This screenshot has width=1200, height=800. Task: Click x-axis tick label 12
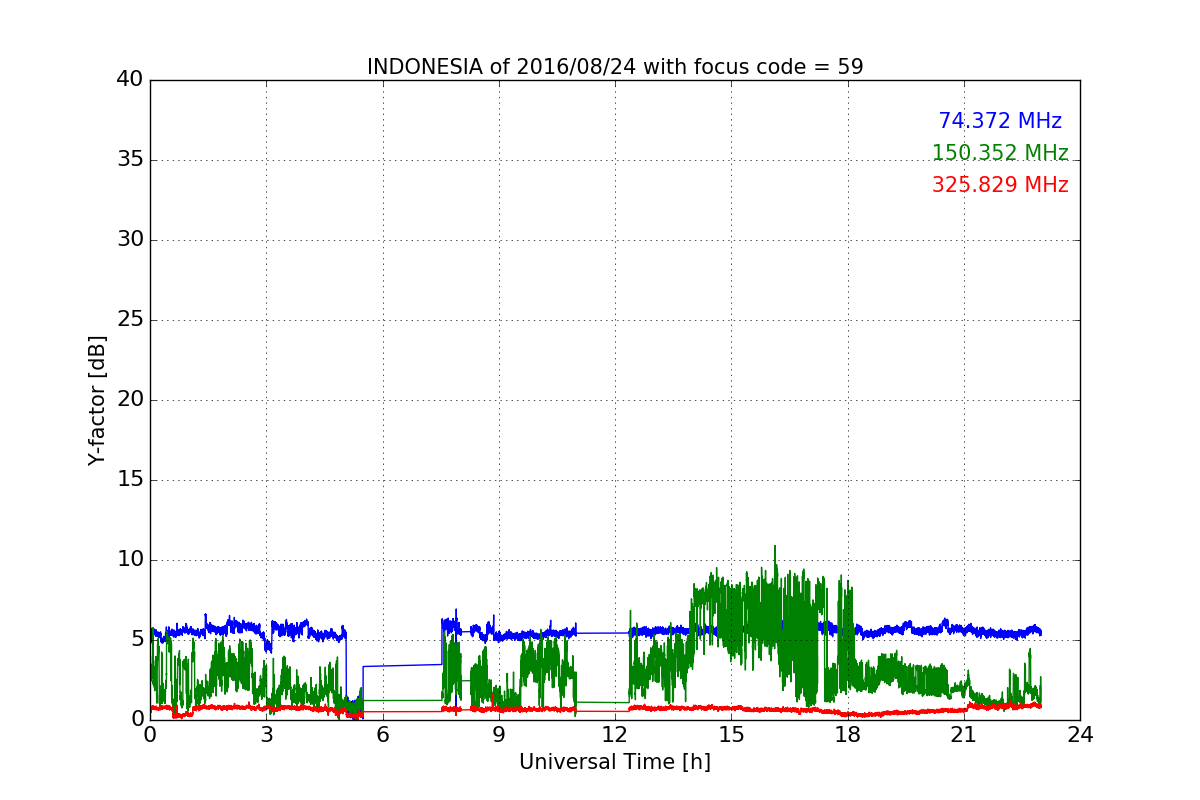point(615,735)
